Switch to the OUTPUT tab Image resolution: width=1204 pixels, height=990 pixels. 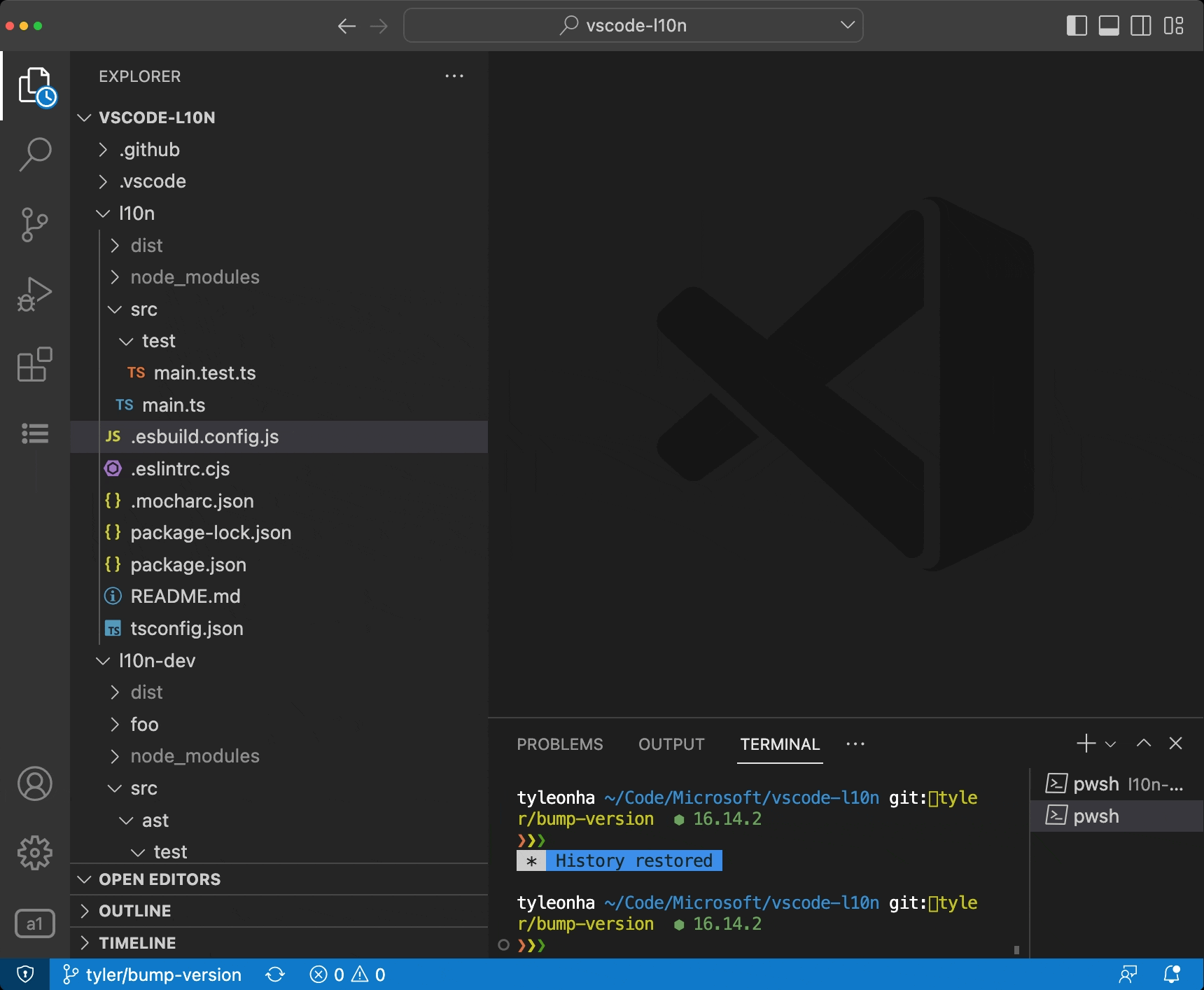click(671, 744)
